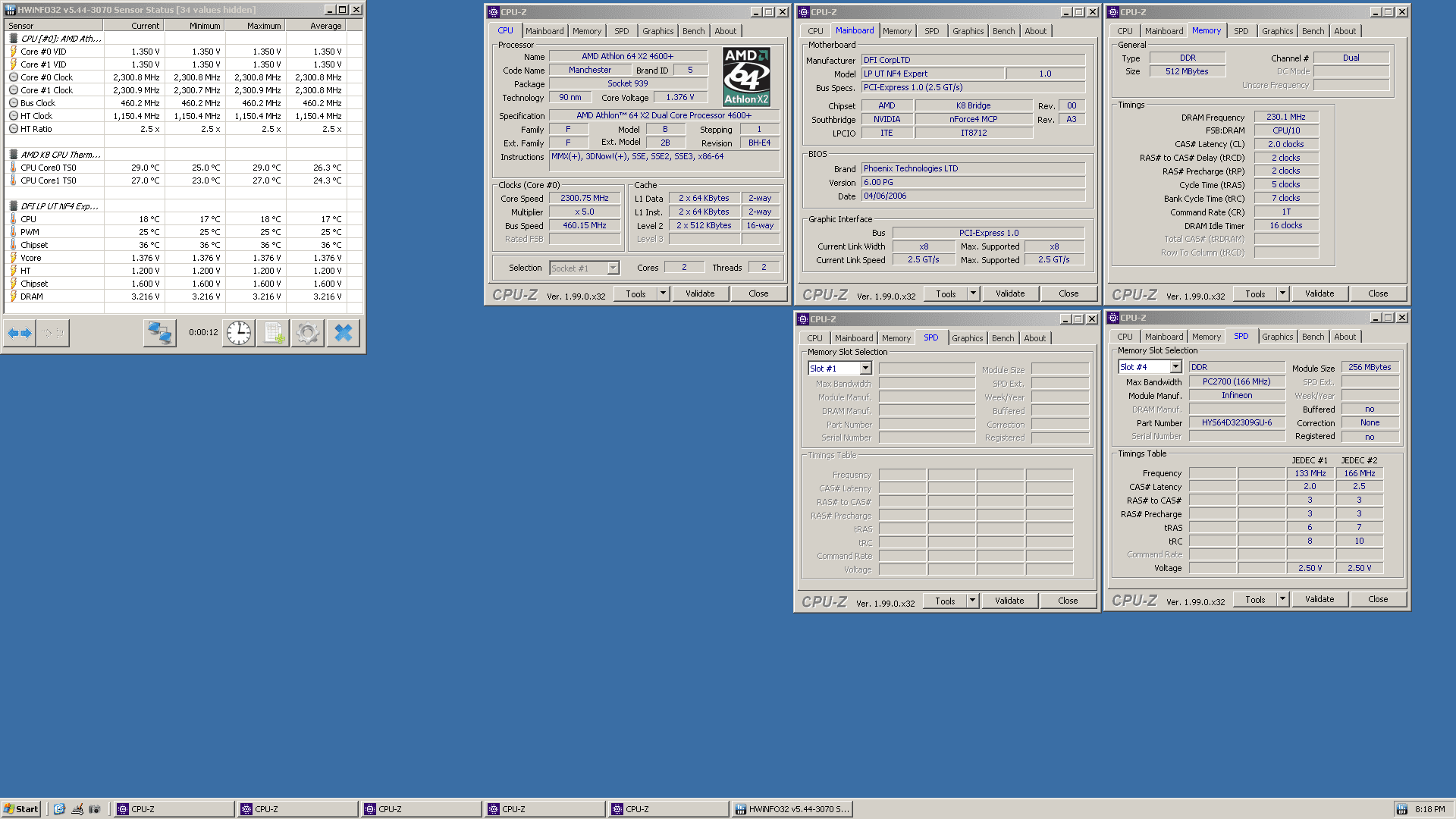Click the Internet Explorer quick launch icon
Screen dimensions: 1456x819
pyautogui.click(x=59, y=809)
